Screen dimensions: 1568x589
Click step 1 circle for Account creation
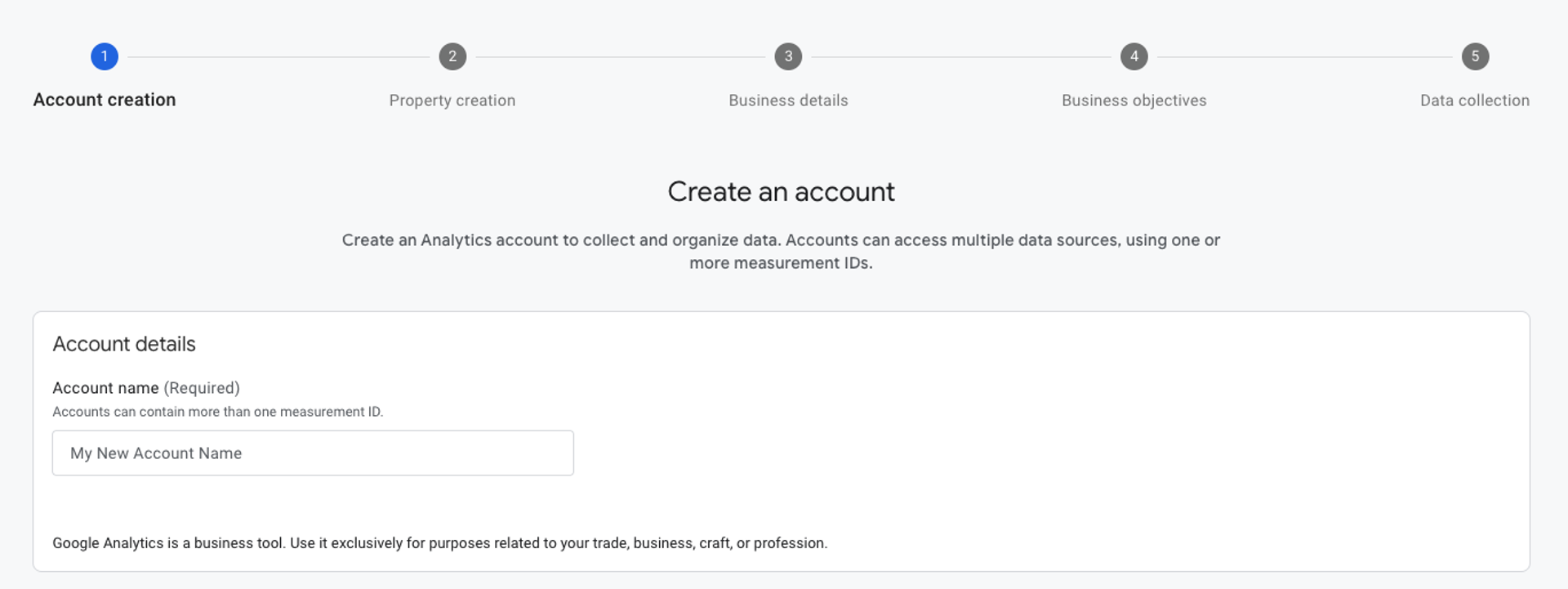(x=105, y=56)
